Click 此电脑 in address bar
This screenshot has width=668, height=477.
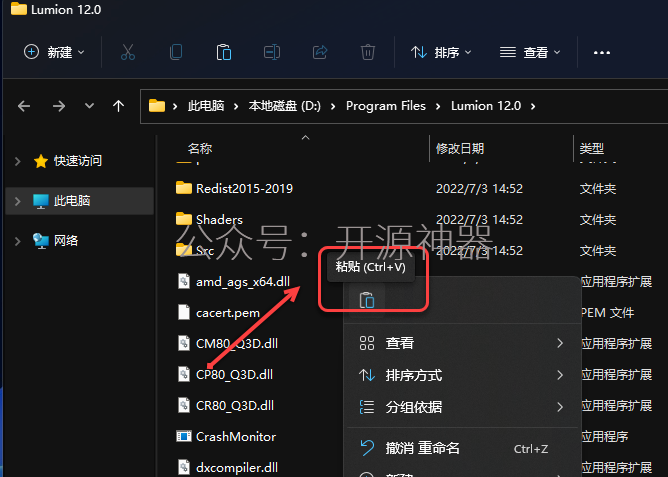206,106
